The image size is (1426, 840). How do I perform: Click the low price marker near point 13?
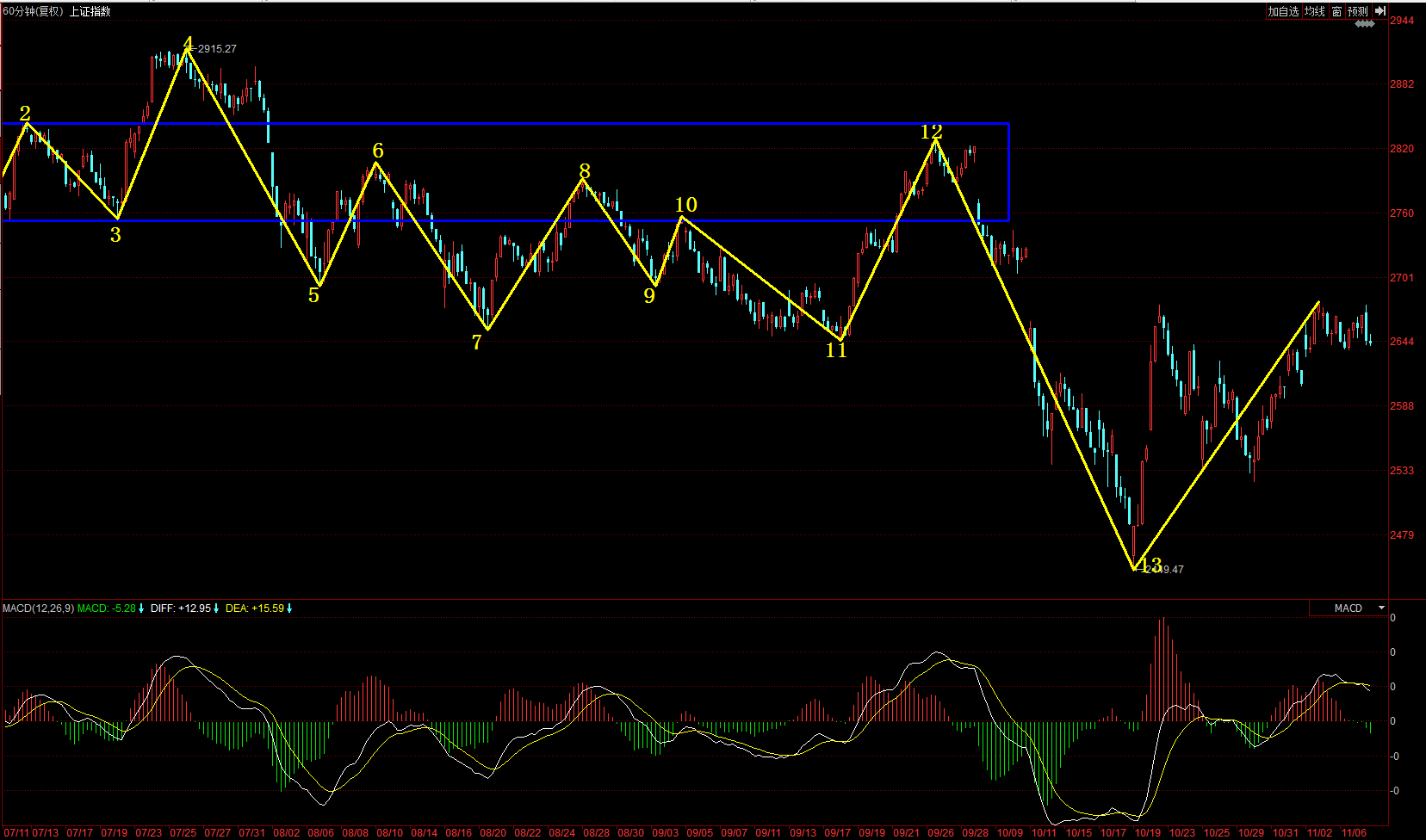click(x=1165, y=570)
